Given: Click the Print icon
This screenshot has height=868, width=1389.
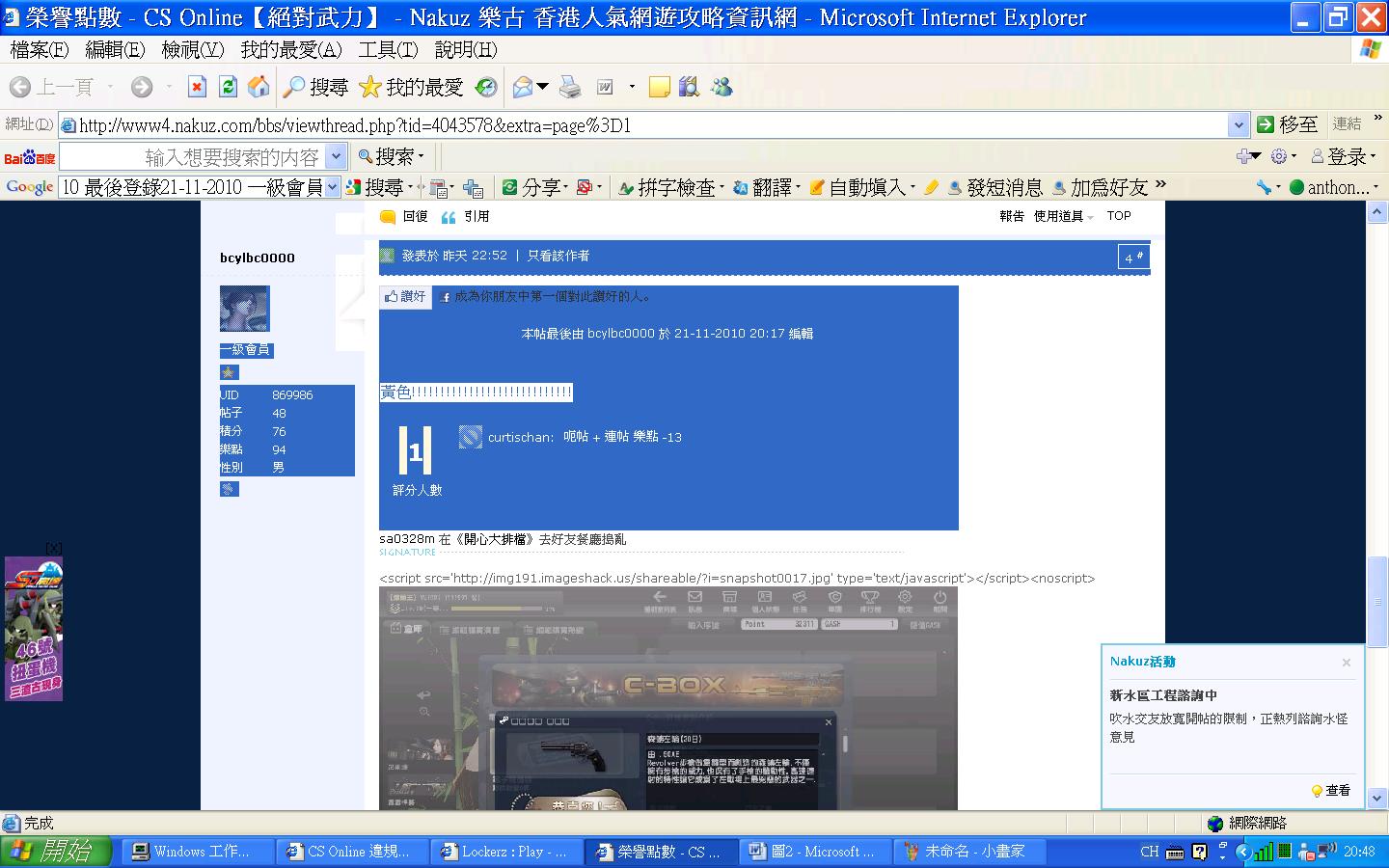Looking at the screenshot, I should (570, 88).
